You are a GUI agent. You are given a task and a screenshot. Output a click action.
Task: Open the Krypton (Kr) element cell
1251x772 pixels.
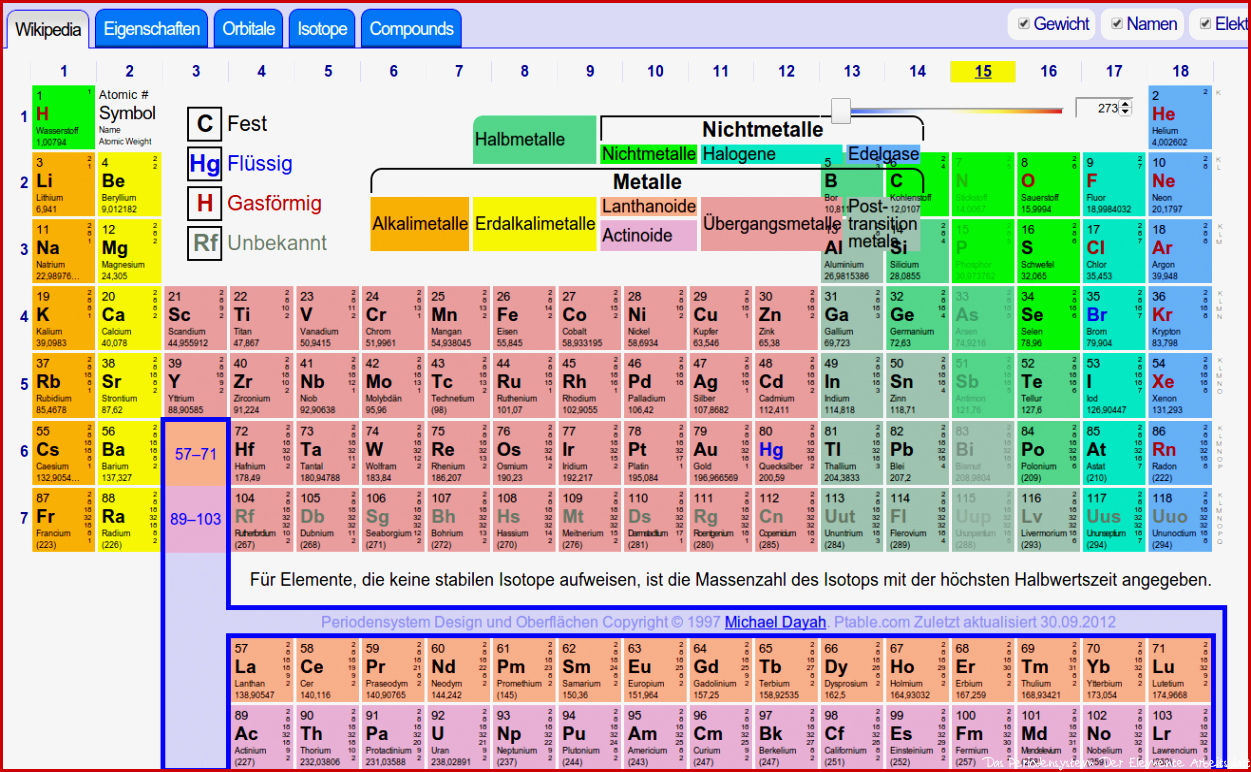pos(1180,318)
